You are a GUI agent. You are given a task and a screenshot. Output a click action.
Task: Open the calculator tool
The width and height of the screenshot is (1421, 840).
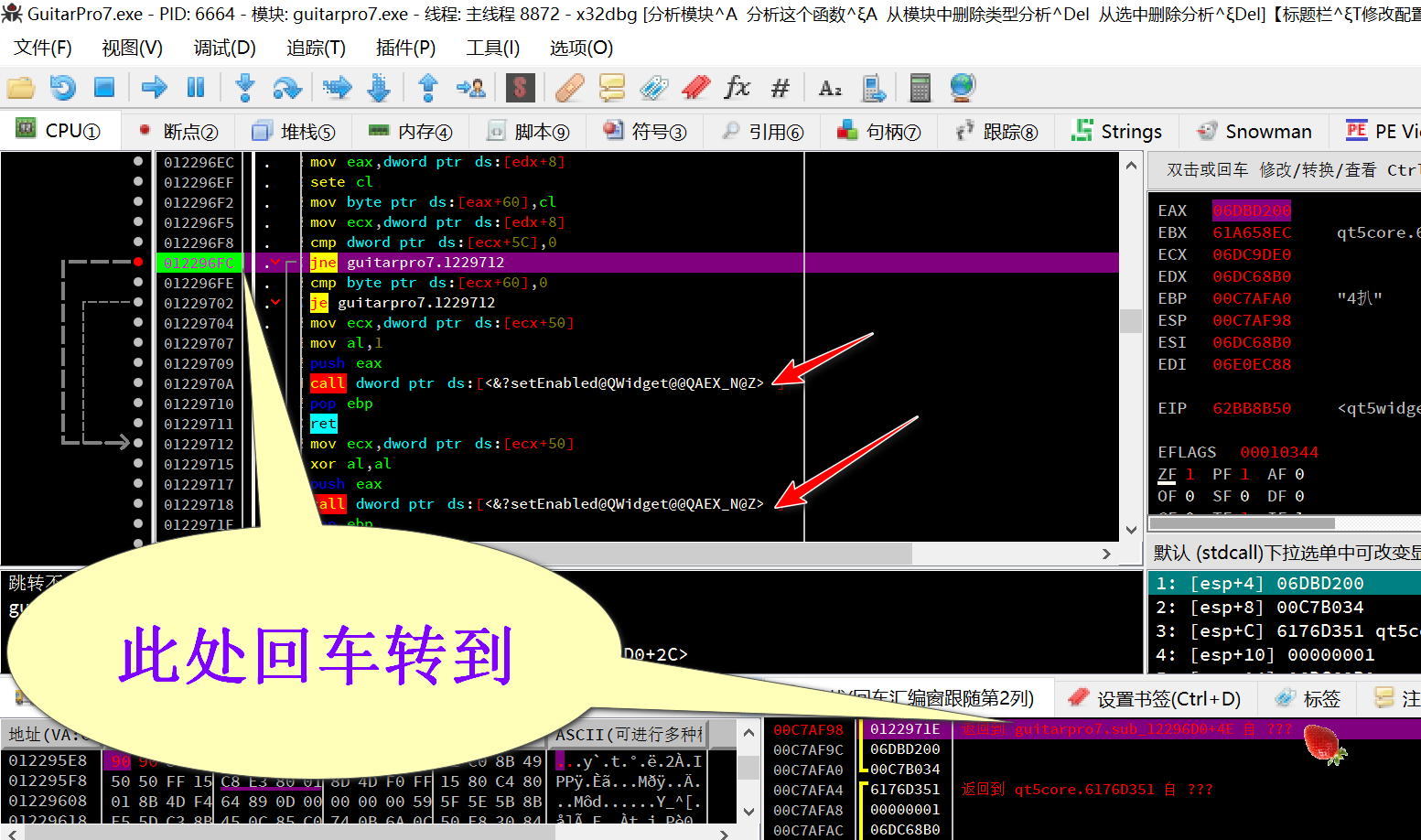point(920,88)
